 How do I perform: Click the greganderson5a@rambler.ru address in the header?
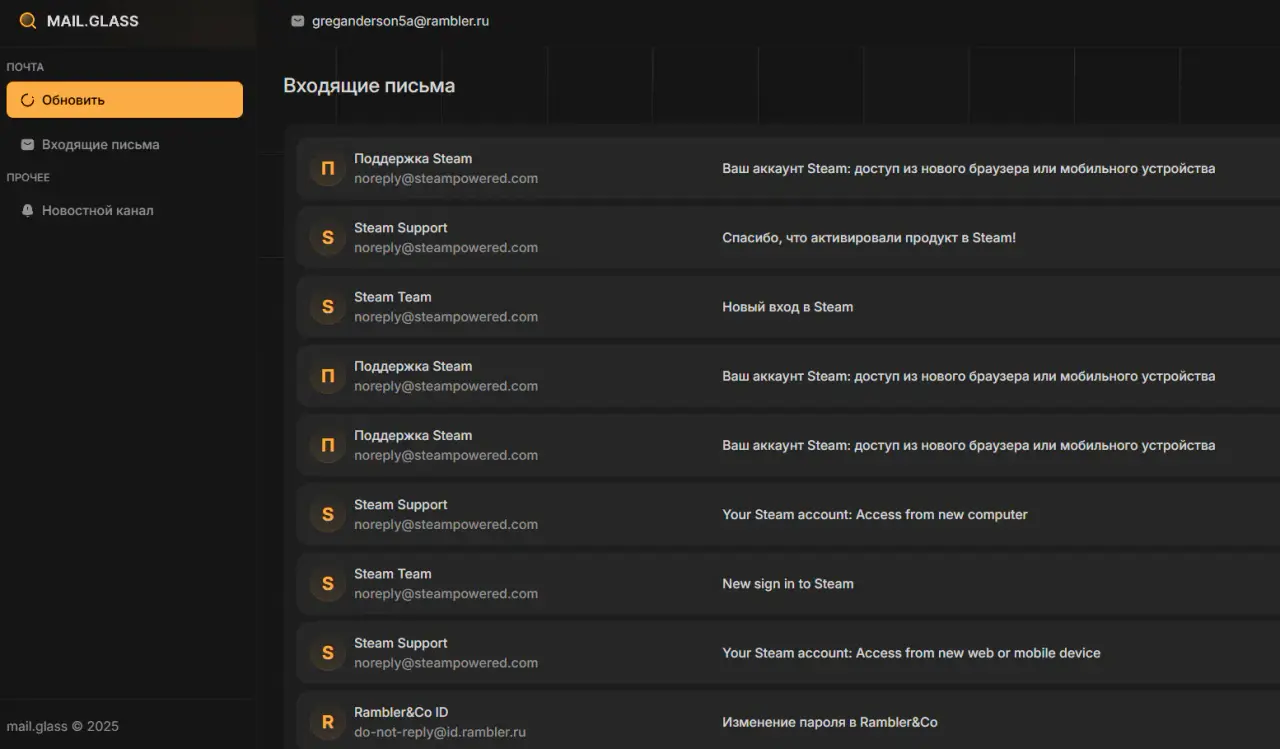pyautogui.click(x=400, y=21)
